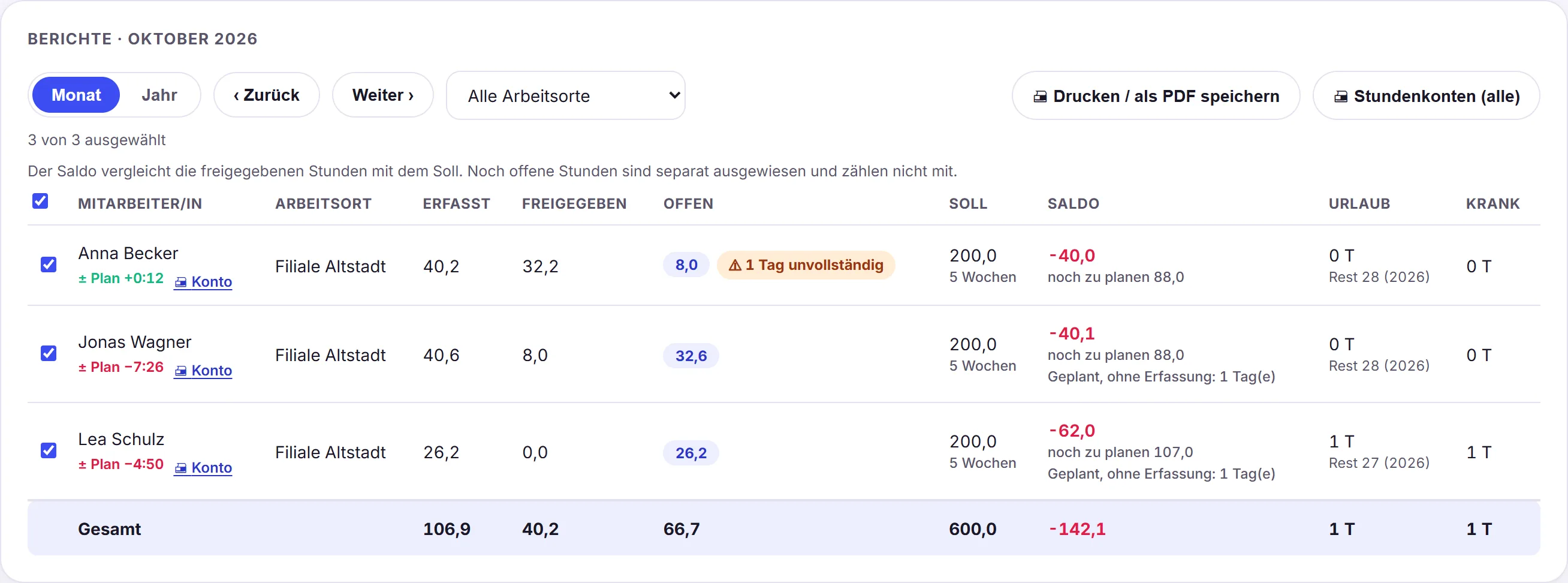Uncheck Lea Schulz's row checkbox

(x=49, y=450)
